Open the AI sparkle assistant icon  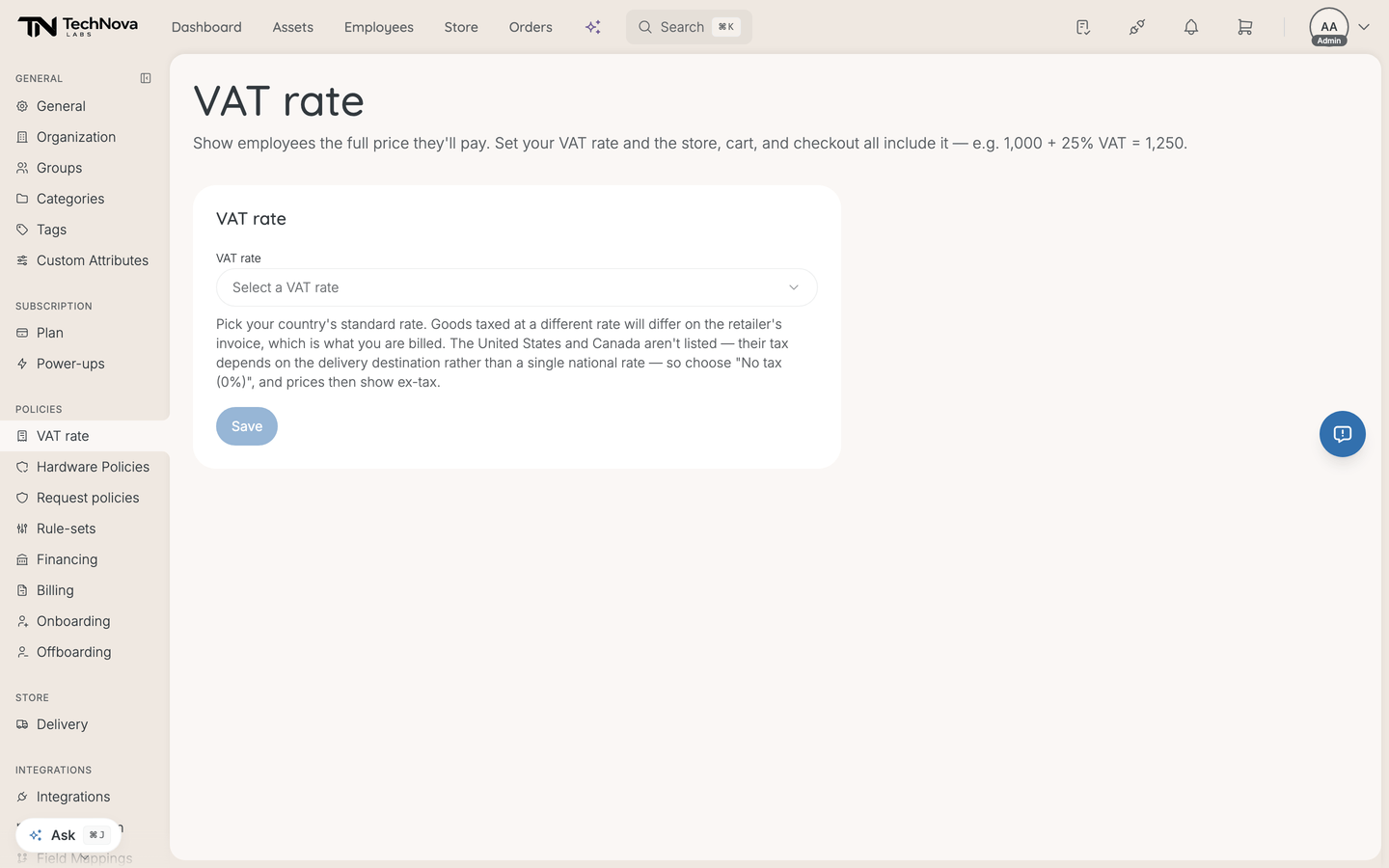pos(593,27)
